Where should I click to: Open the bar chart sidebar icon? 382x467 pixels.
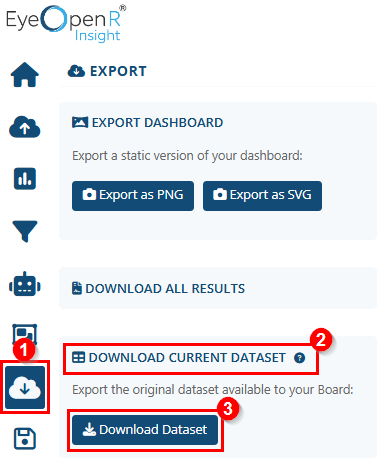[25, 179]
